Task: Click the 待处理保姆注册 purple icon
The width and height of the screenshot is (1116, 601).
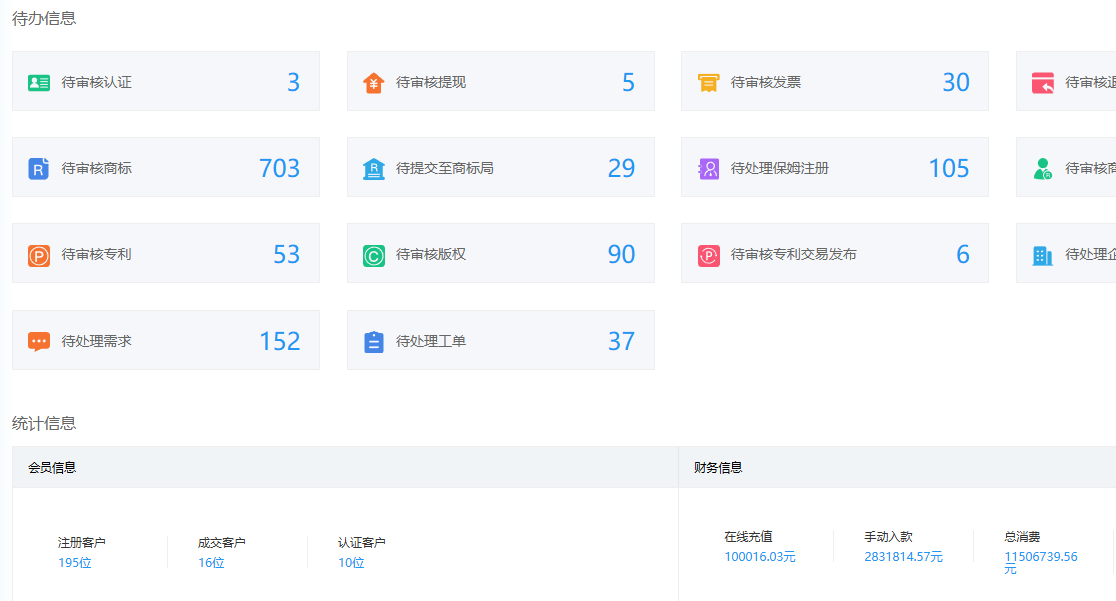Action: 708,169
